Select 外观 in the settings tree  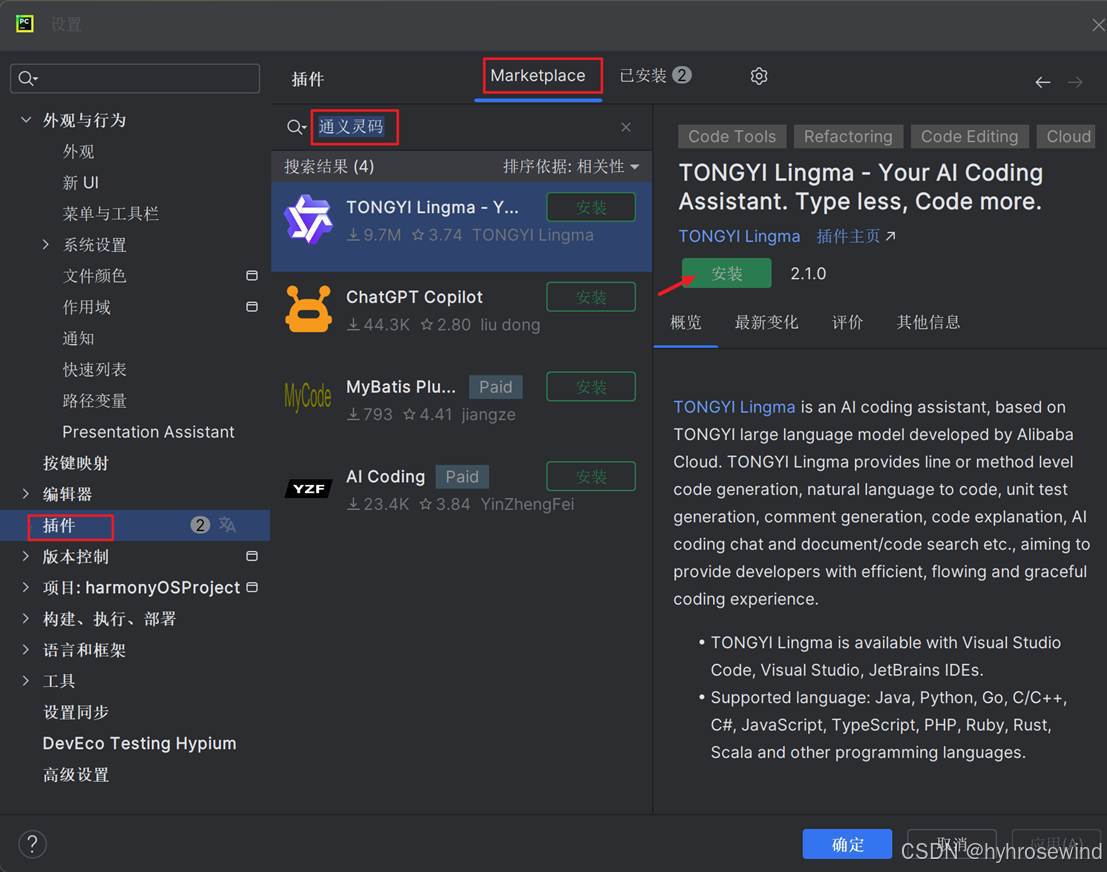click(78, 152)
